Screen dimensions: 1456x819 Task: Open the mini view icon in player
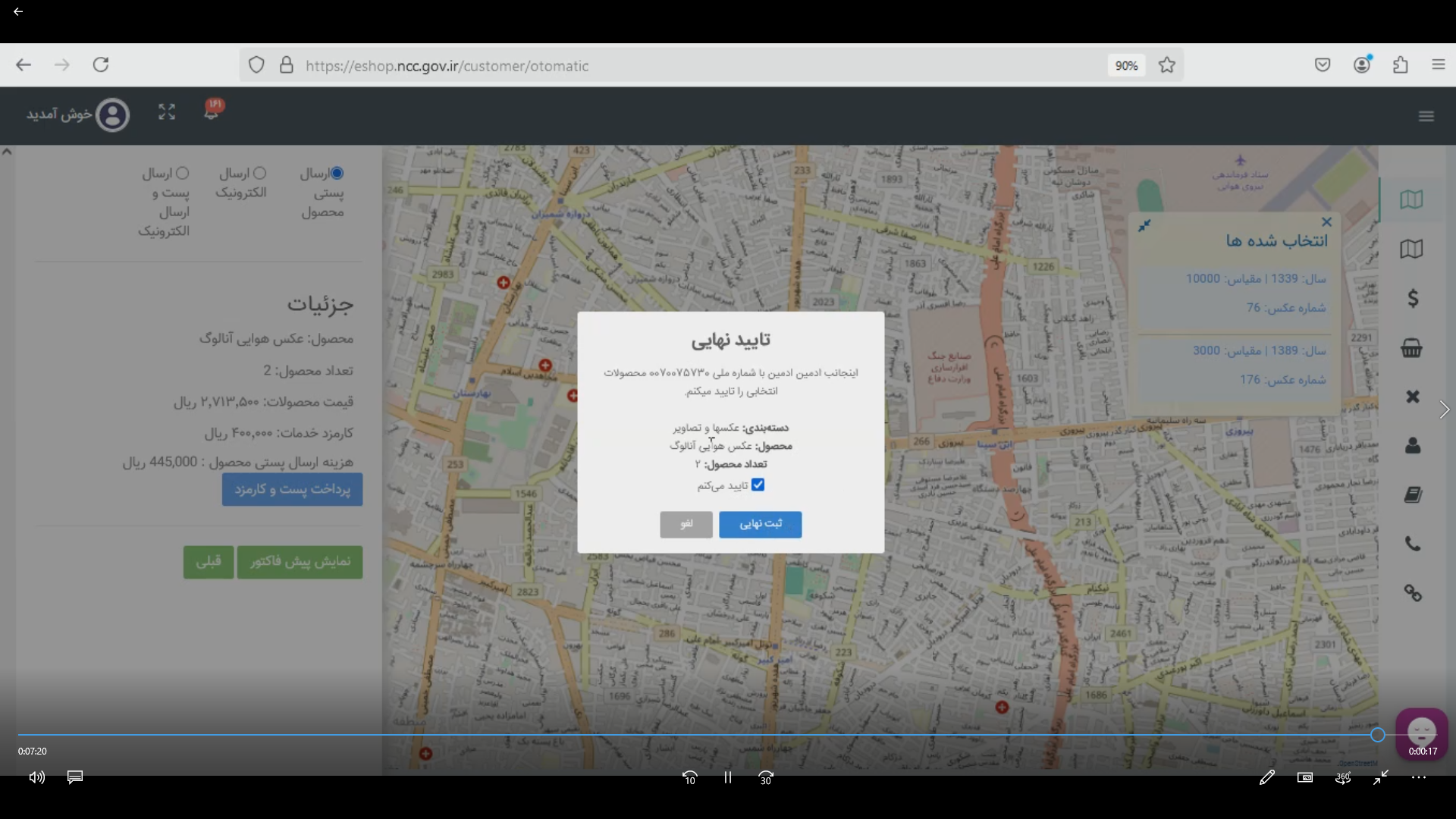[x=1305, y=777]
